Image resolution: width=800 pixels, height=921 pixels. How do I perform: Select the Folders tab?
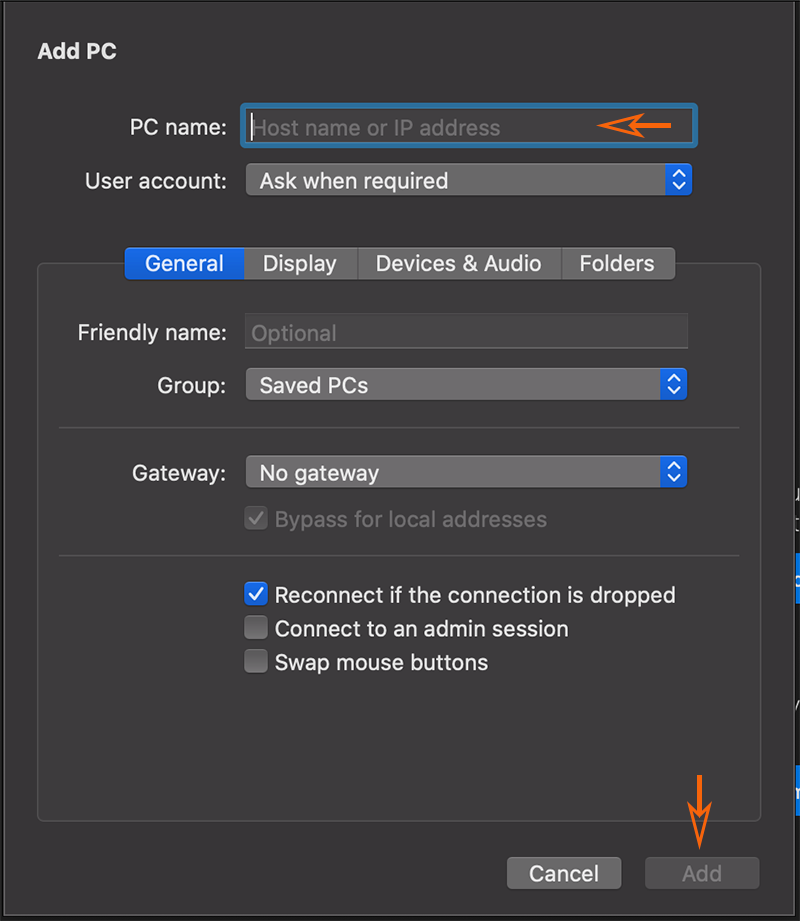pyautogui.click(x=617, y=263)
